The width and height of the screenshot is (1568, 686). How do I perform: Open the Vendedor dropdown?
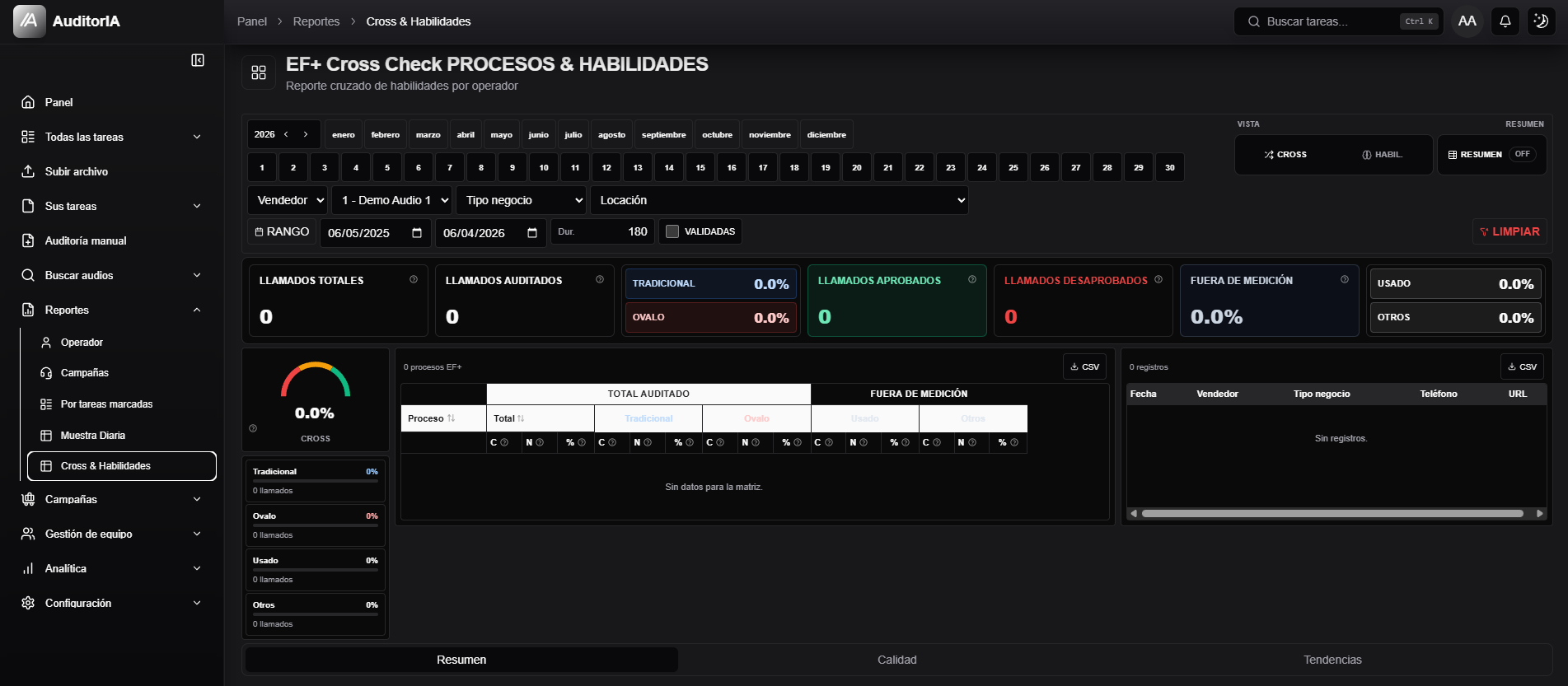[x=288, y=200]
